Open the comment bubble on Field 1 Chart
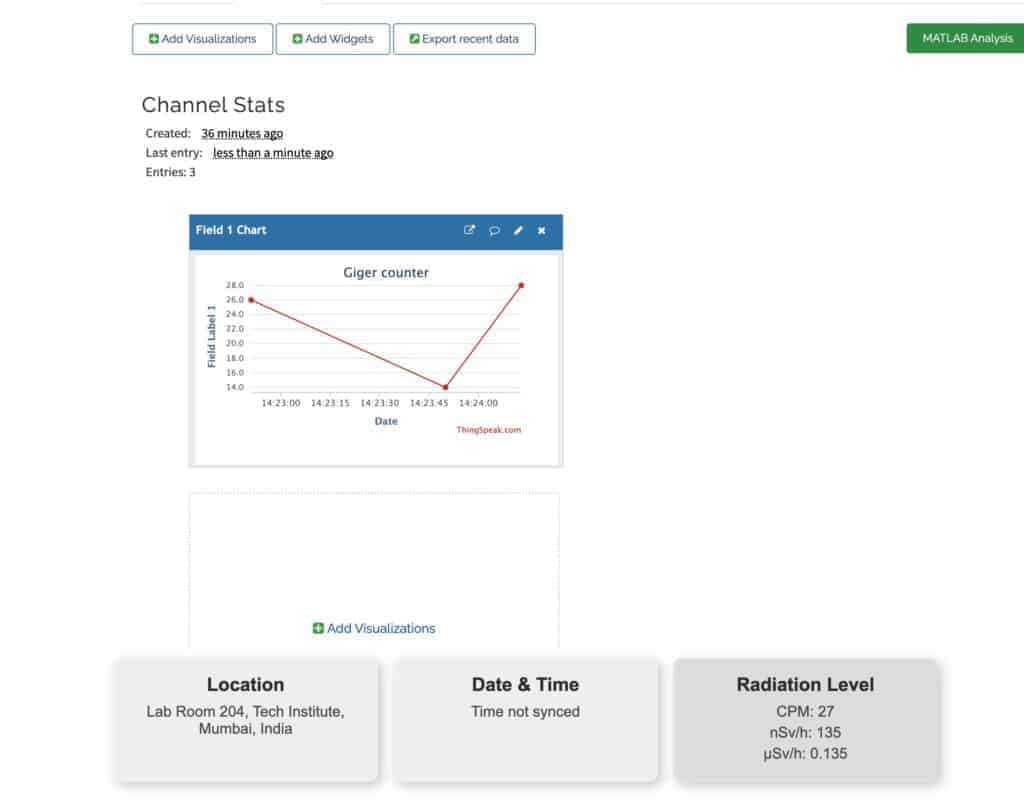The height and width of the screenshot is (800, 1024). pyautogui.click(x=494, y=230)
